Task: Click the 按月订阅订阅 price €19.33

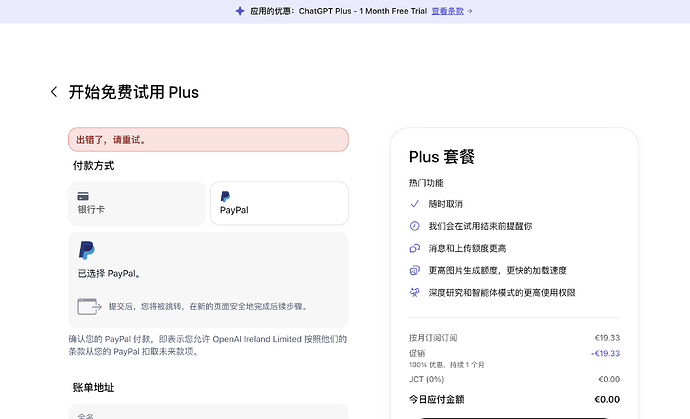Action: pyautogui.click(x=607, y=338)
